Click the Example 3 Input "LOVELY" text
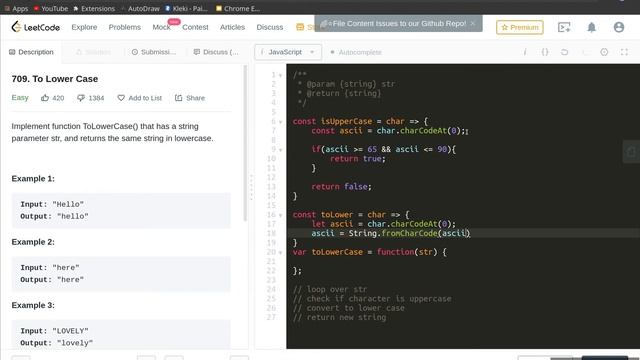The width and height of the screenshot is (640, 360). click(x=54, y=331)
